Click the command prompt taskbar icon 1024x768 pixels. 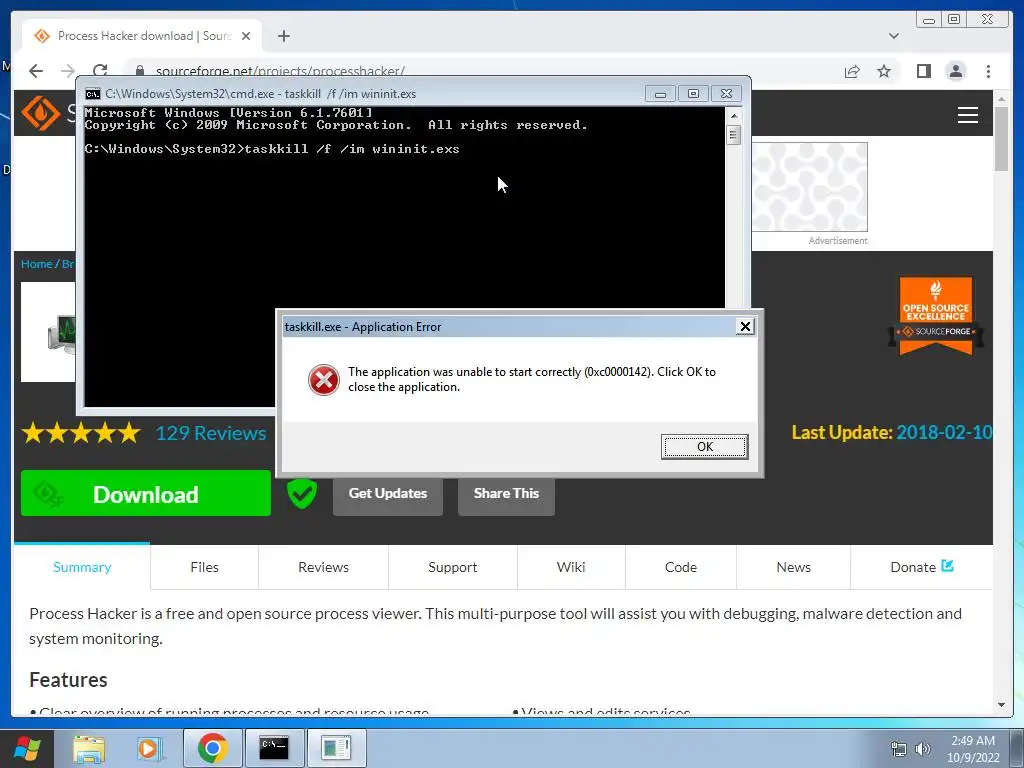click(274, 748)
